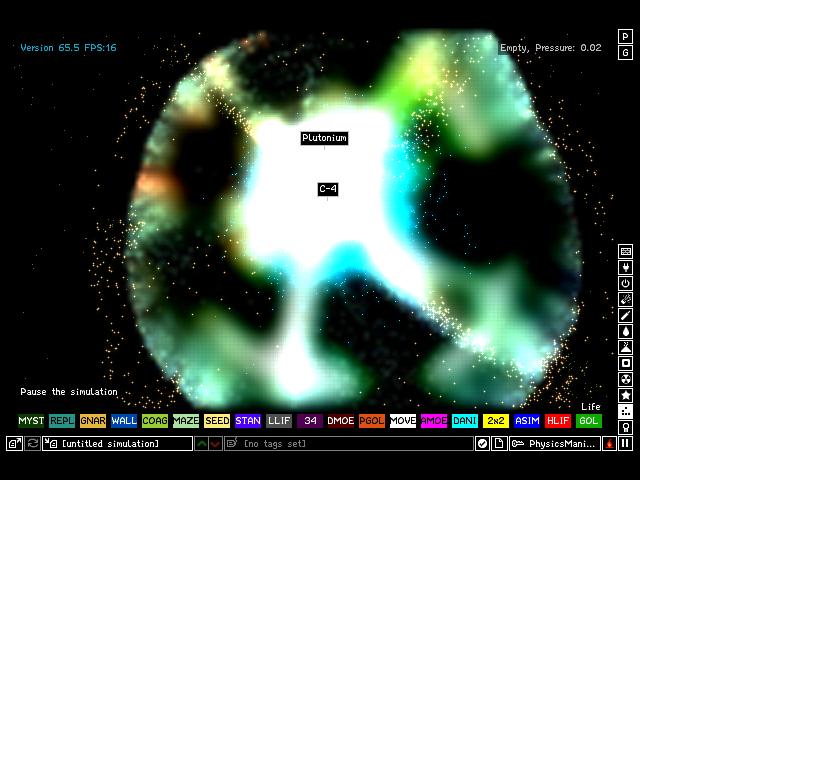Select the ASIM life element
Image resolution: width=840 pixels, height=780 pixels.
527,421
